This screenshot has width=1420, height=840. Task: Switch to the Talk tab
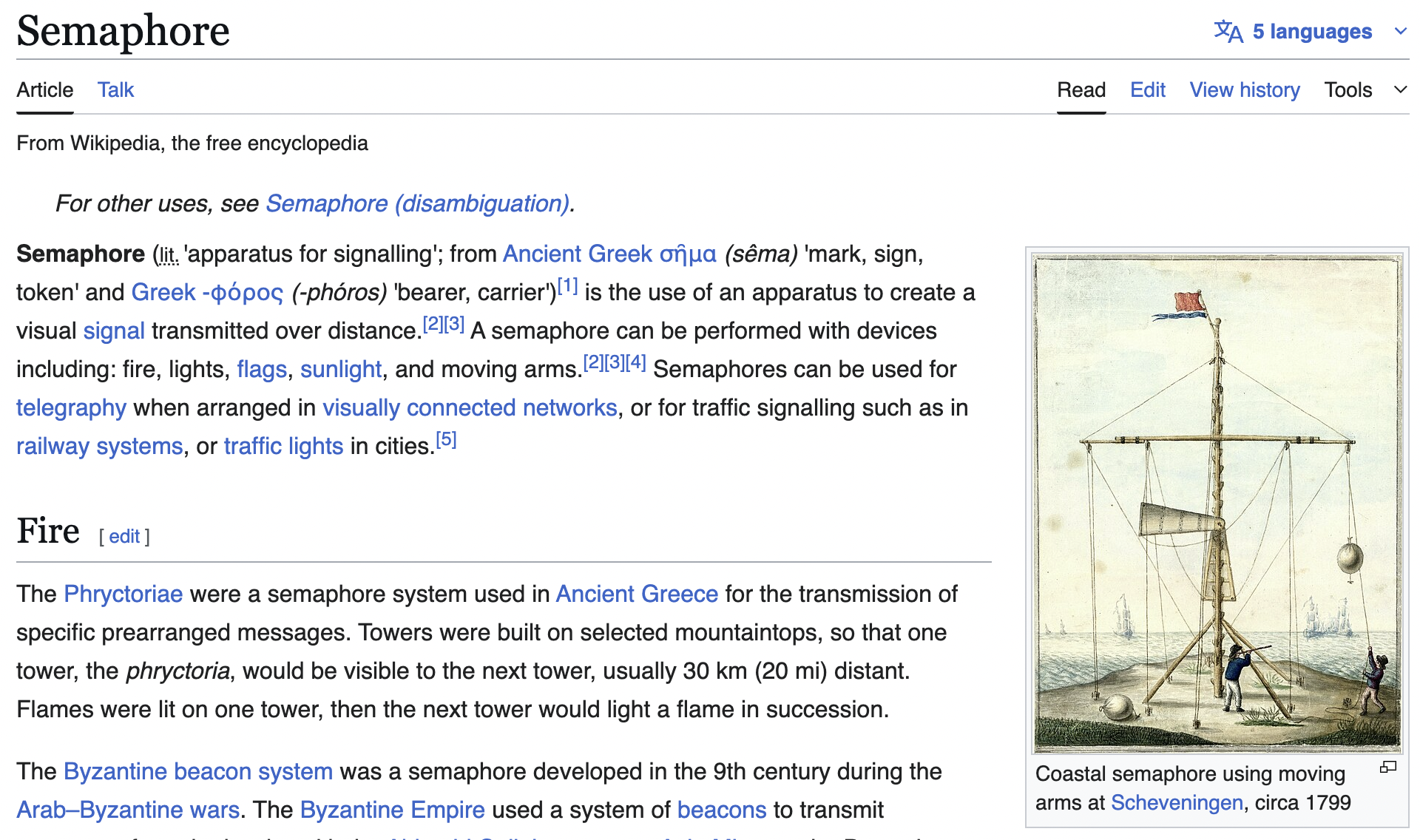pos(115,89)
